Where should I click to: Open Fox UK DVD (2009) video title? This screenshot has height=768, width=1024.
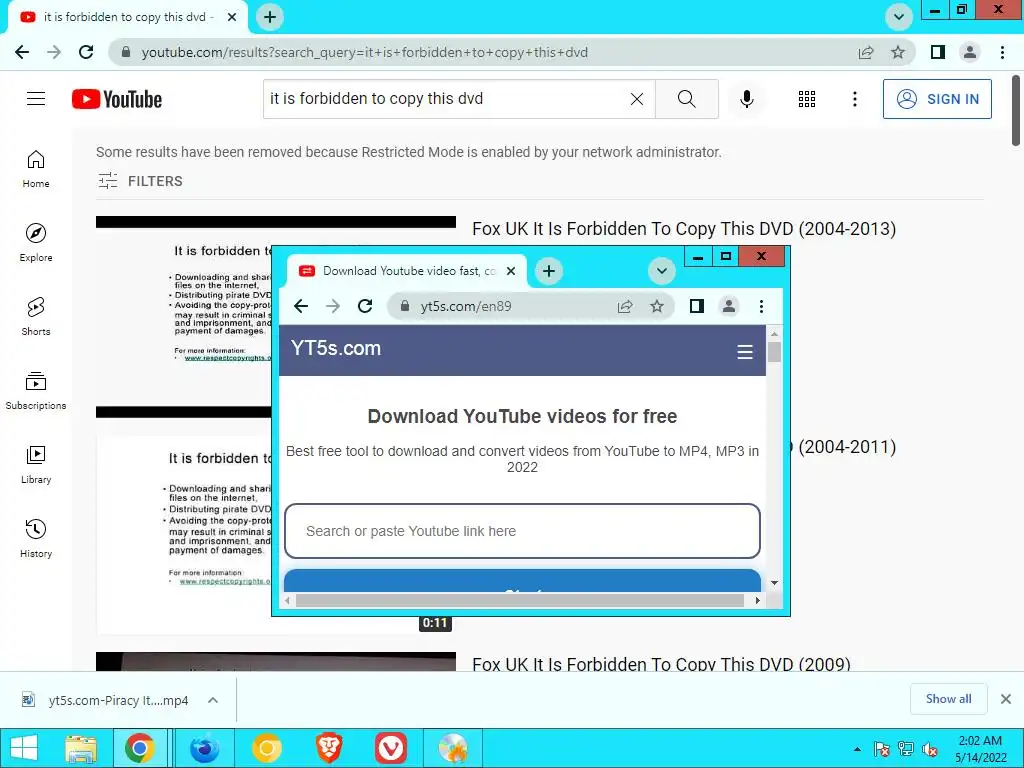661,664
